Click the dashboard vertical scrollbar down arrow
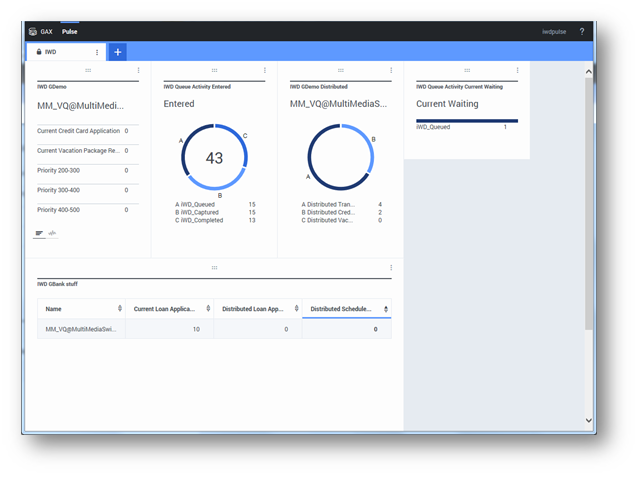This screenshot has width=639, height=477. click(x=588, y=420)
